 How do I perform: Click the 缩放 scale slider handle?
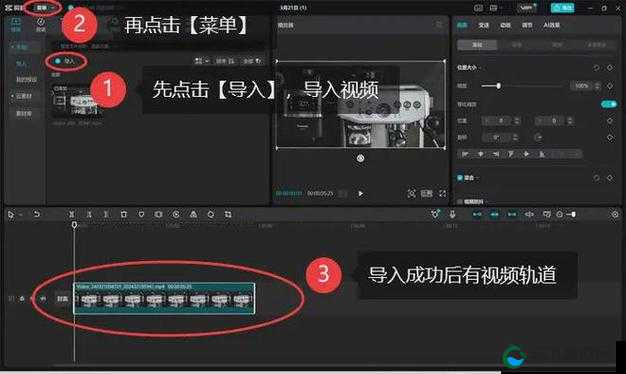tap(498, 86)
